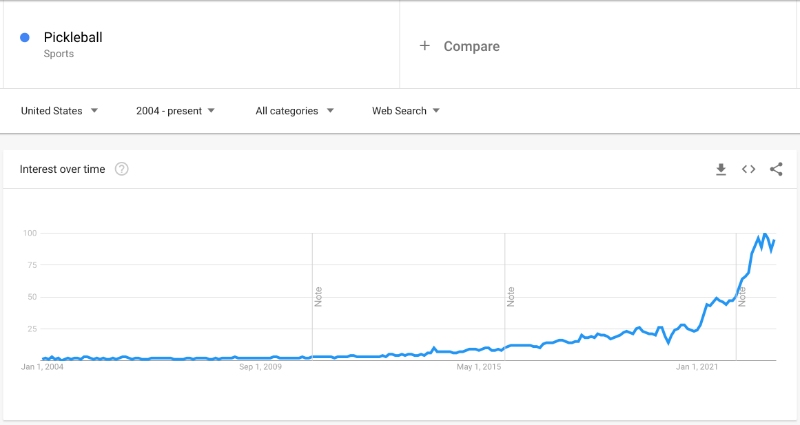Click the Pickleball search term
Image resolution: width=800 pixels, height=425 pixels.
click(73, 38)
